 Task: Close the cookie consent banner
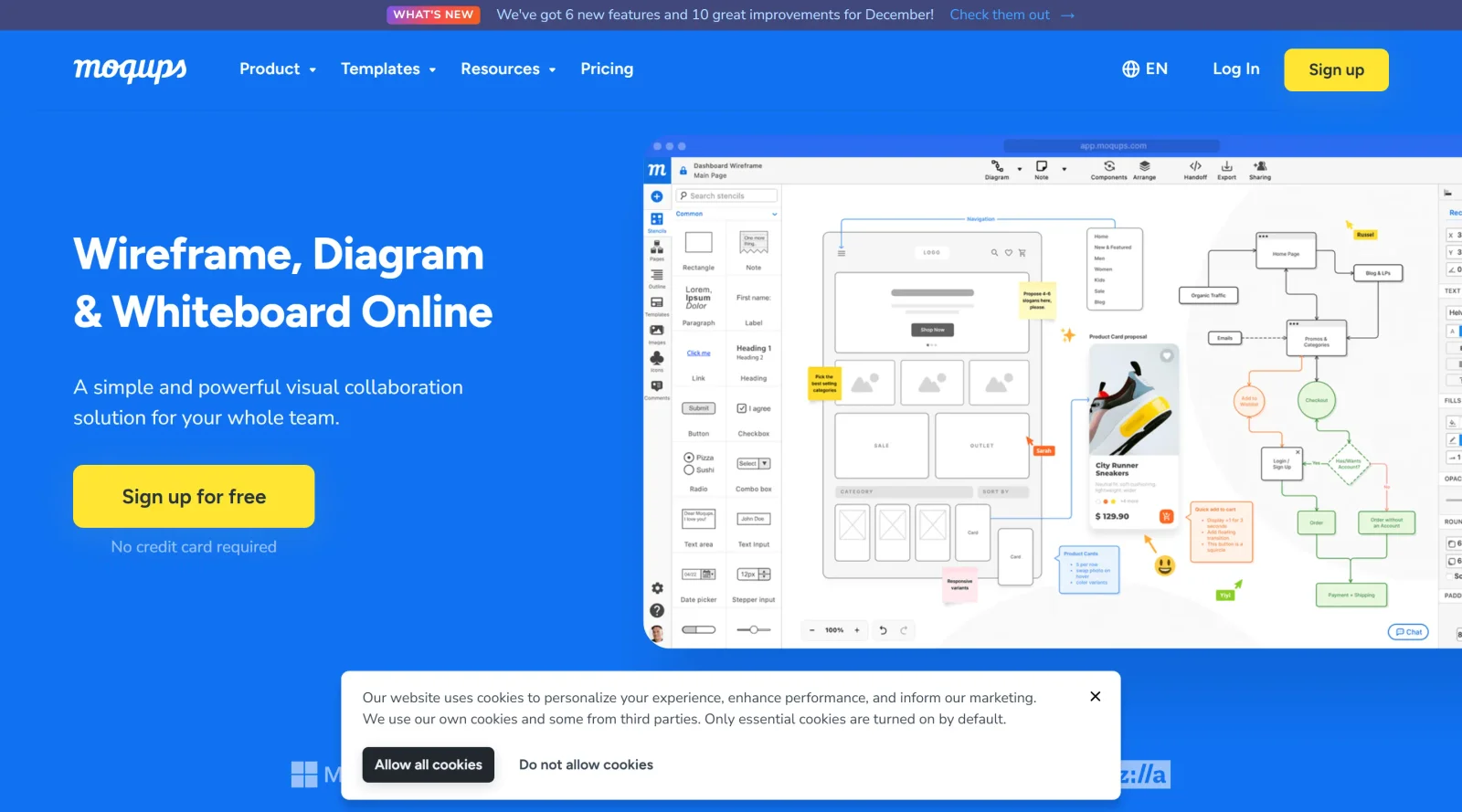click(1095, 696)
